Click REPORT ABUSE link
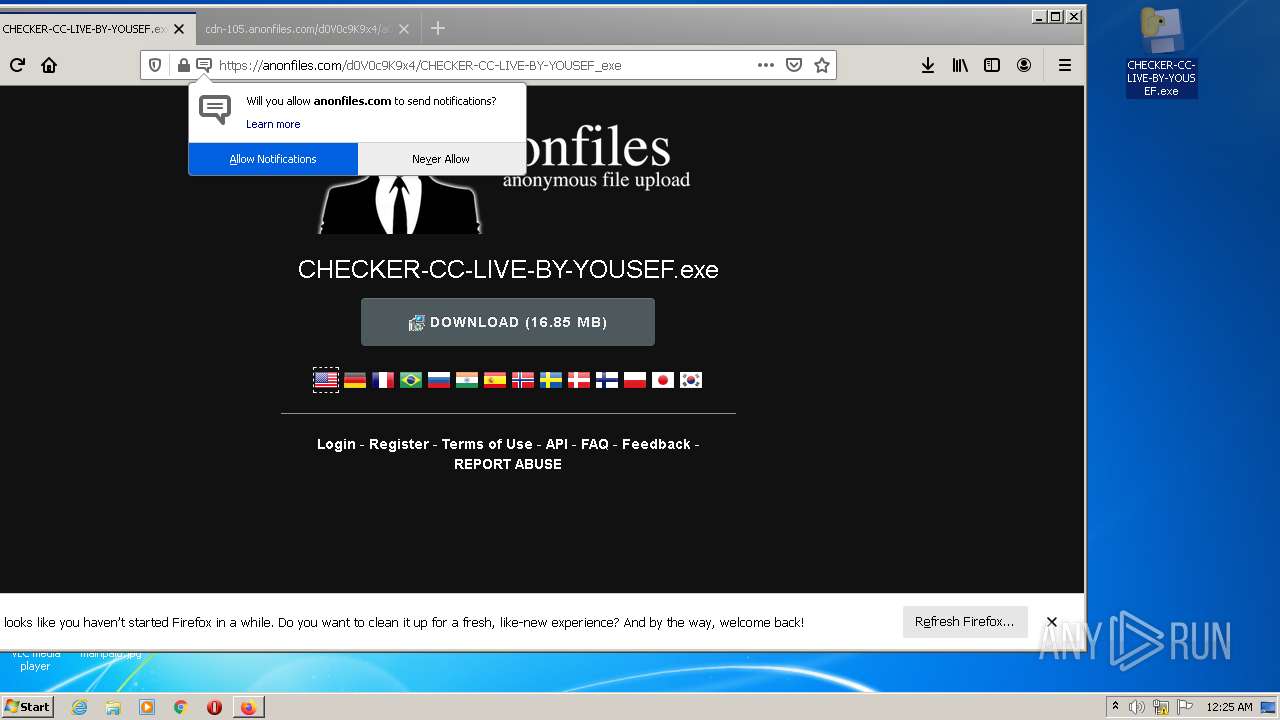 [508, 464]
